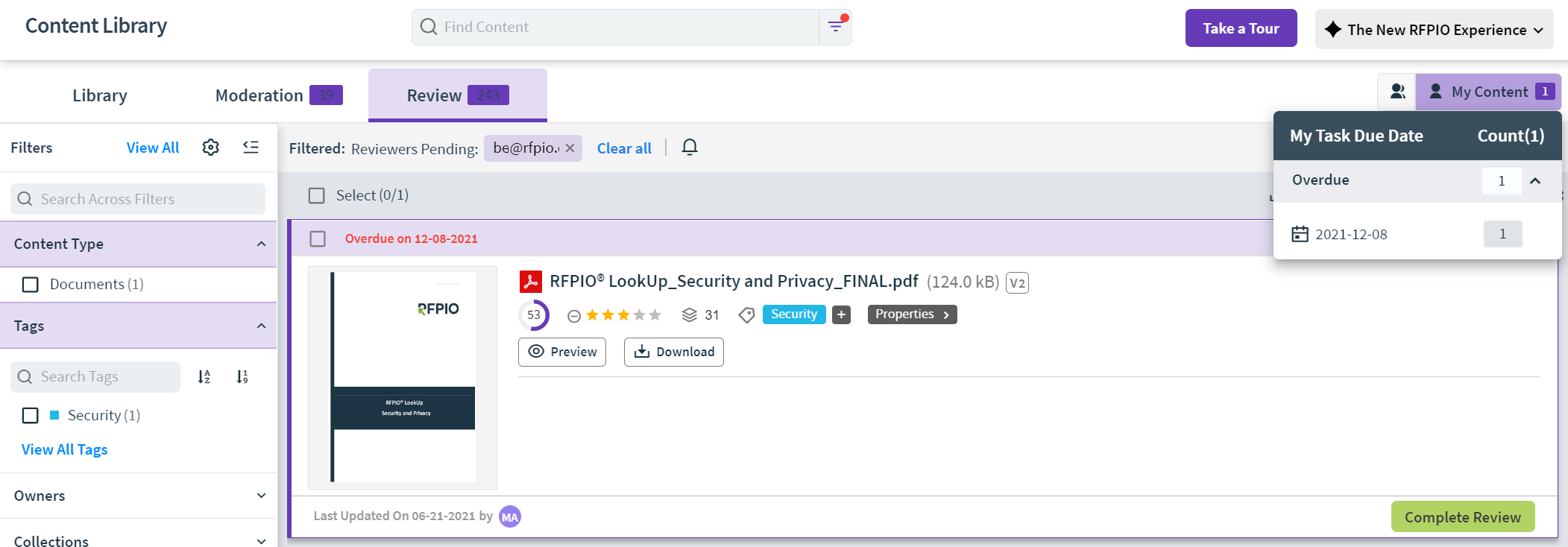
Task: Check the Security tag filter
Action: coord(31,416)
